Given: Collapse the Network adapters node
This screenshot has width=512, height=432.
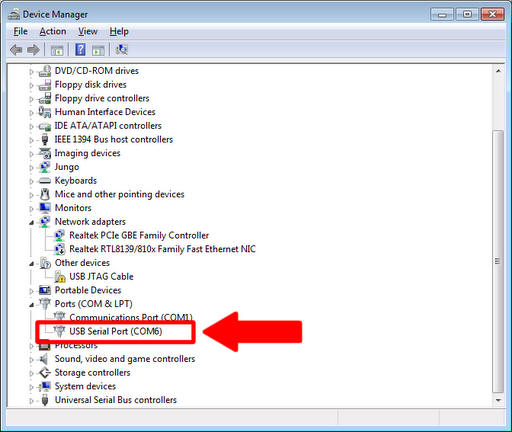Looking at the screenshot, I should (31, 222).
